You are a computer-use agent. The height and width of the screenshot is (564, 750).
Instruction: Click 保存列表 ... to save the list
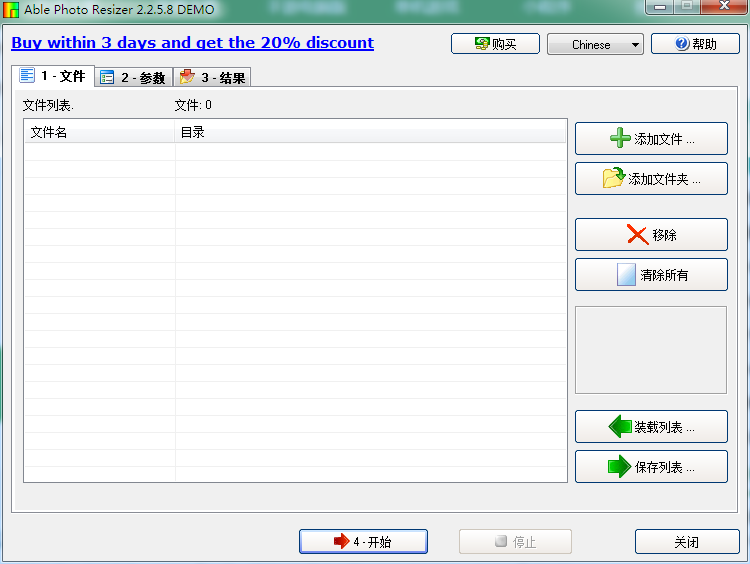[651, 466]
